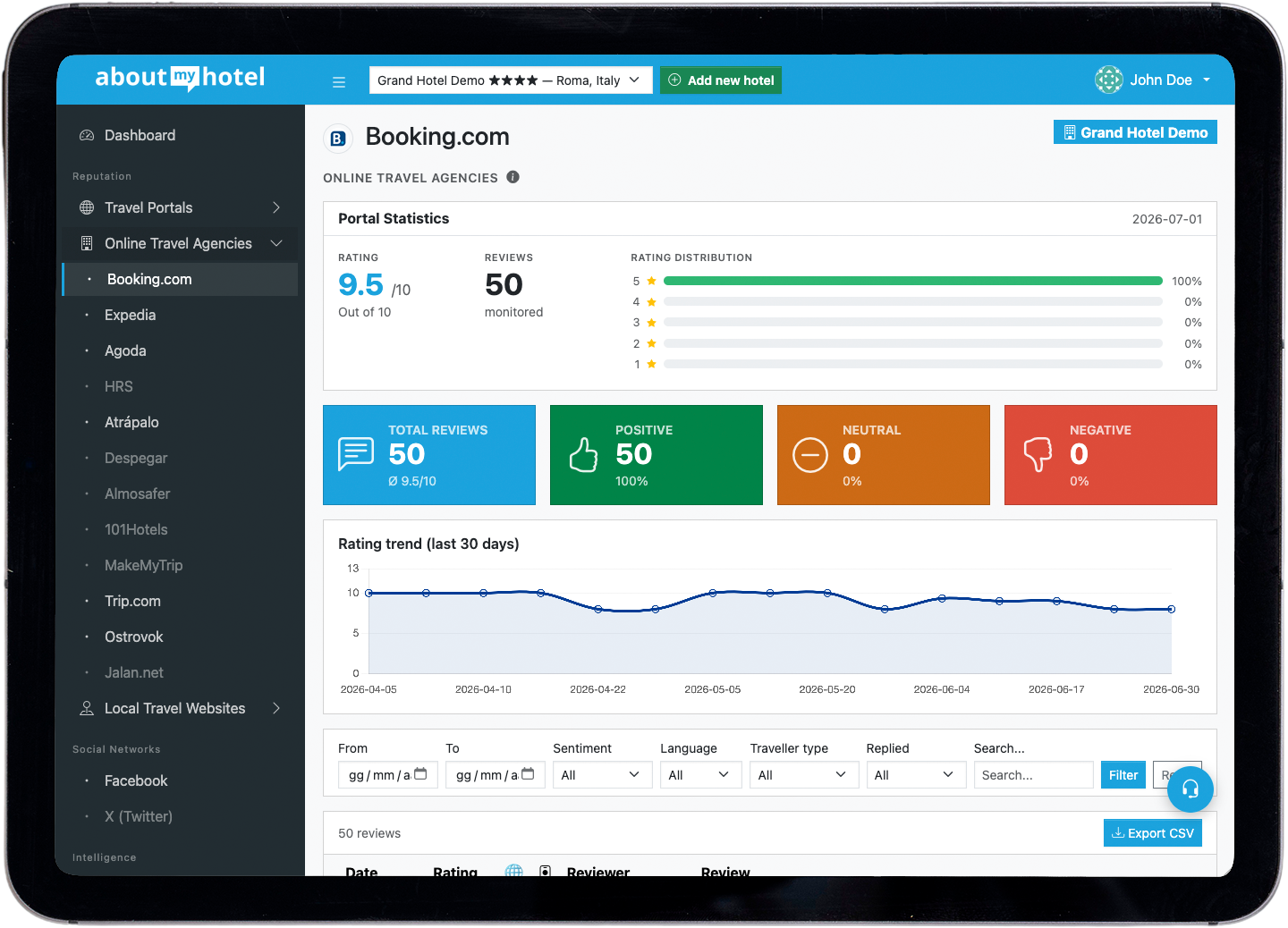Click the John Doe avatar icon
This screenshot has width=1288, height=928.
click(1109, 80)
